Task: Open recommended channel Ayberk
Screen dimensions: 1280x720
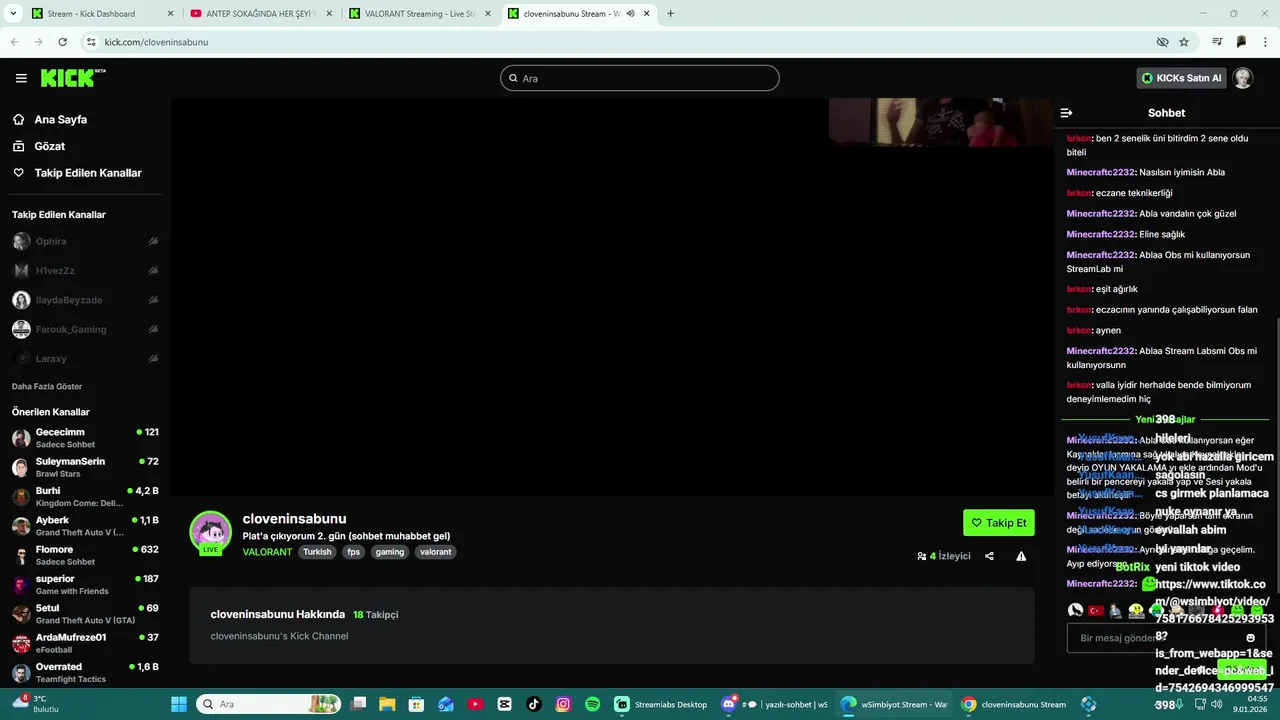Action: click(x=85, y=526)
